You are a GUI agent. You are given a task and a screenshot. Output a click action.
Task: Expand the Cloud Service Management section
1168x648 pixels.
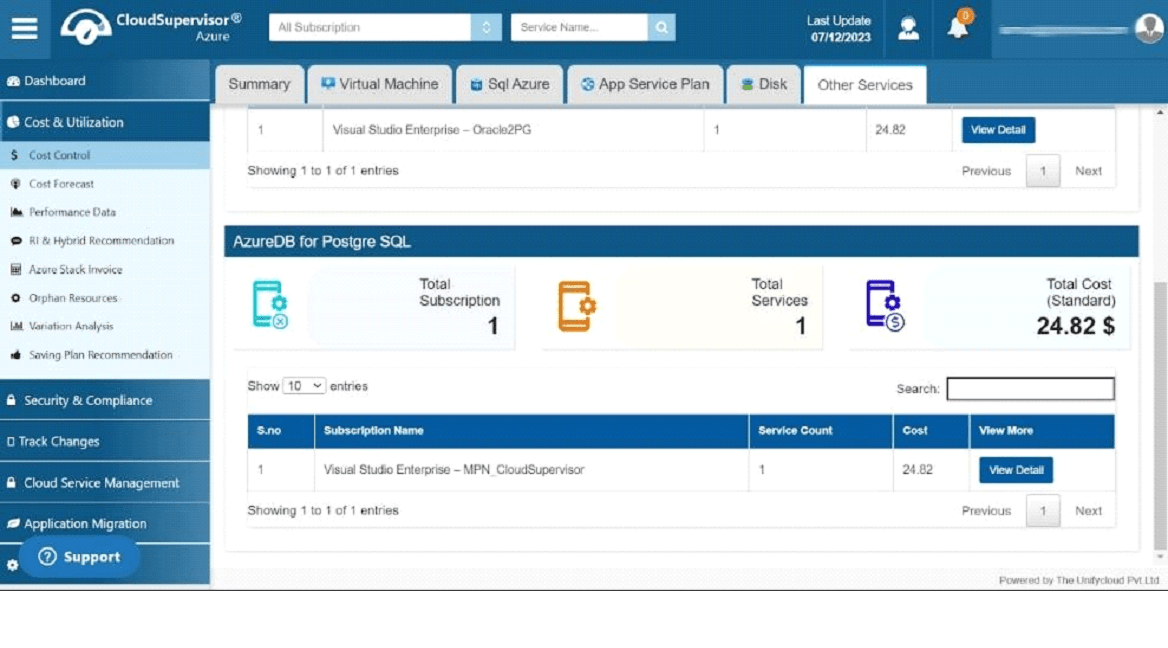(105, 483)
